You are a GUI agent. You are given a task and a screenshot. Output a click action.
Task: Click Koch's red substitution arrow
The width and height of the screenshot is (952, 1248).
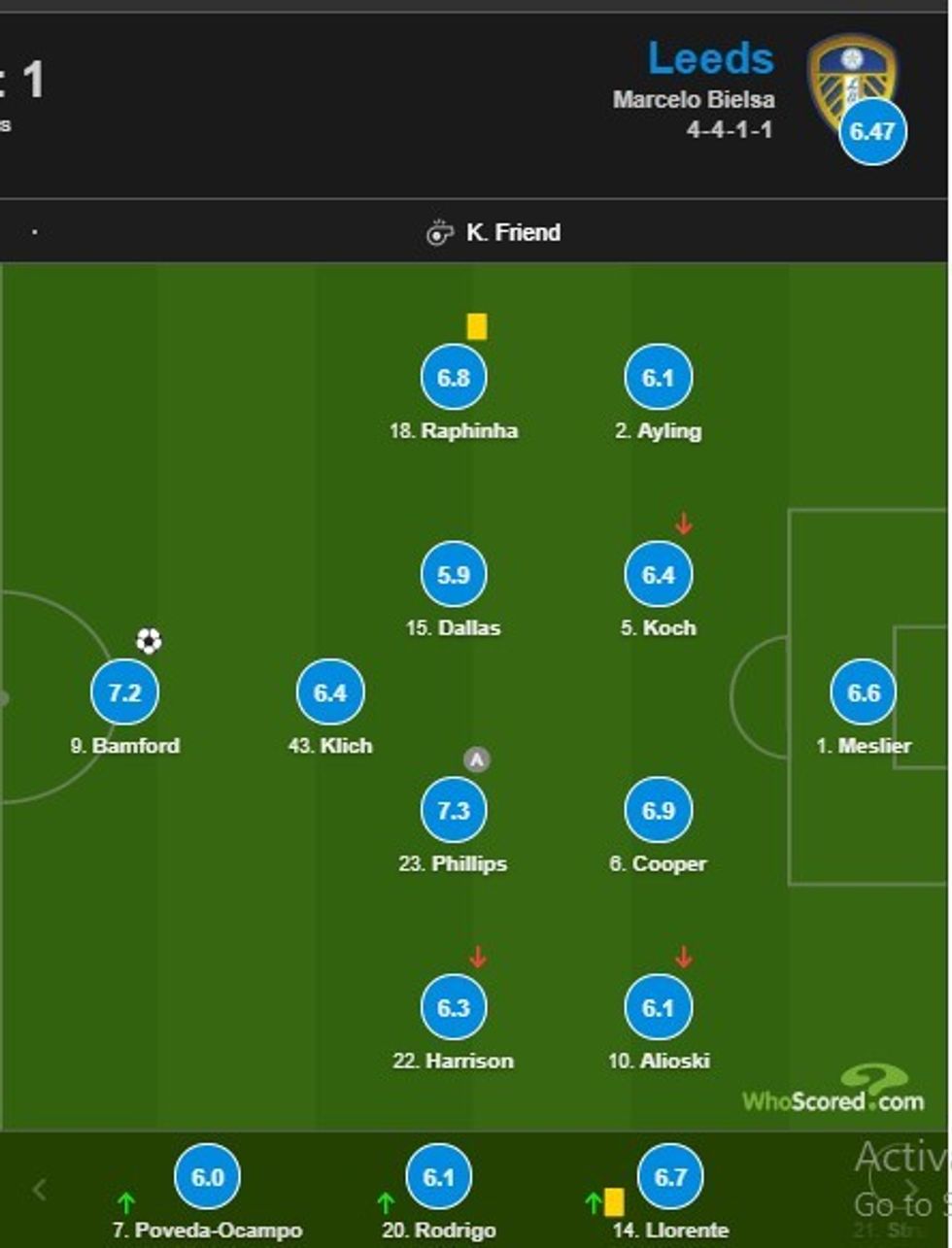[683, 524]
